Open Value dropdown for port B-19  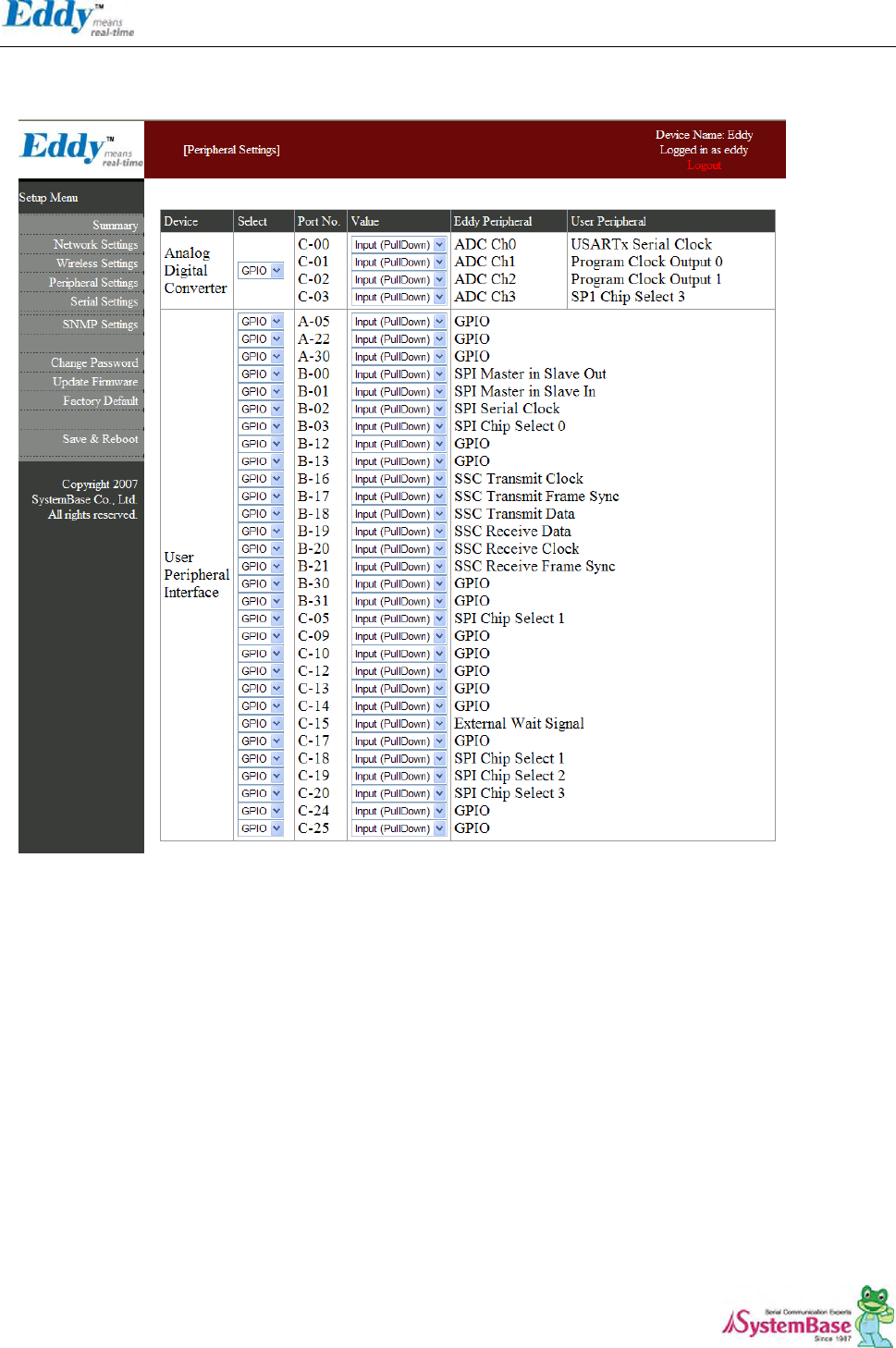click(x=399, y=532)
